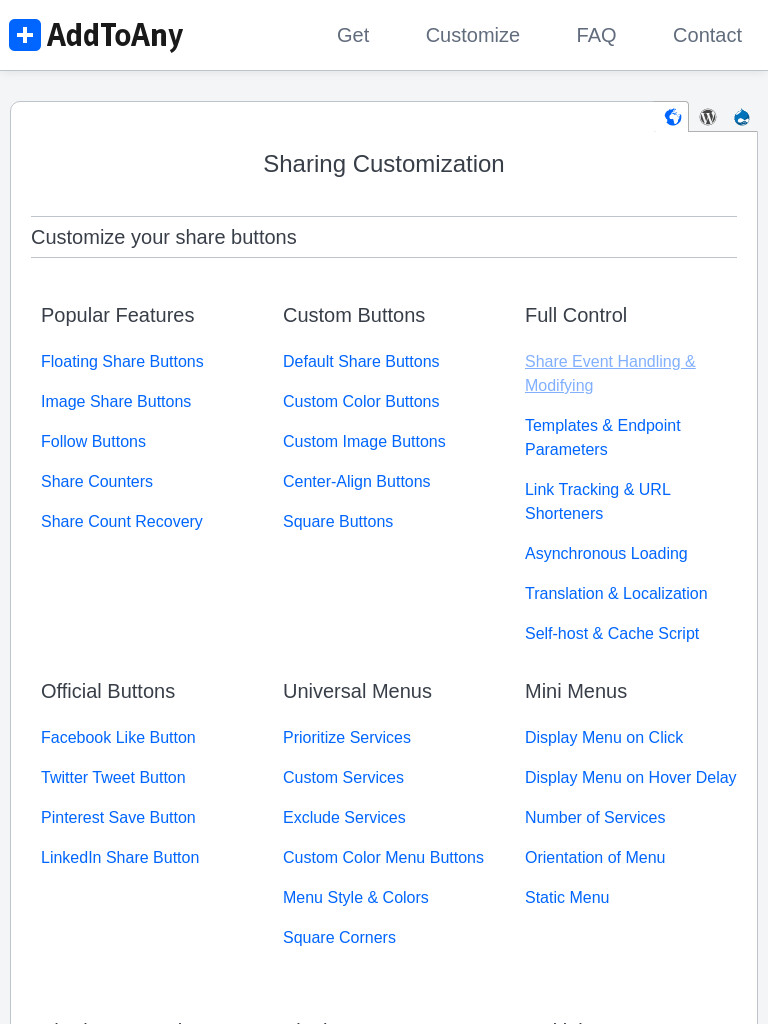Open Floating Share Buttons link
This screenshot has width=768, height=1024.
[122, 361]
